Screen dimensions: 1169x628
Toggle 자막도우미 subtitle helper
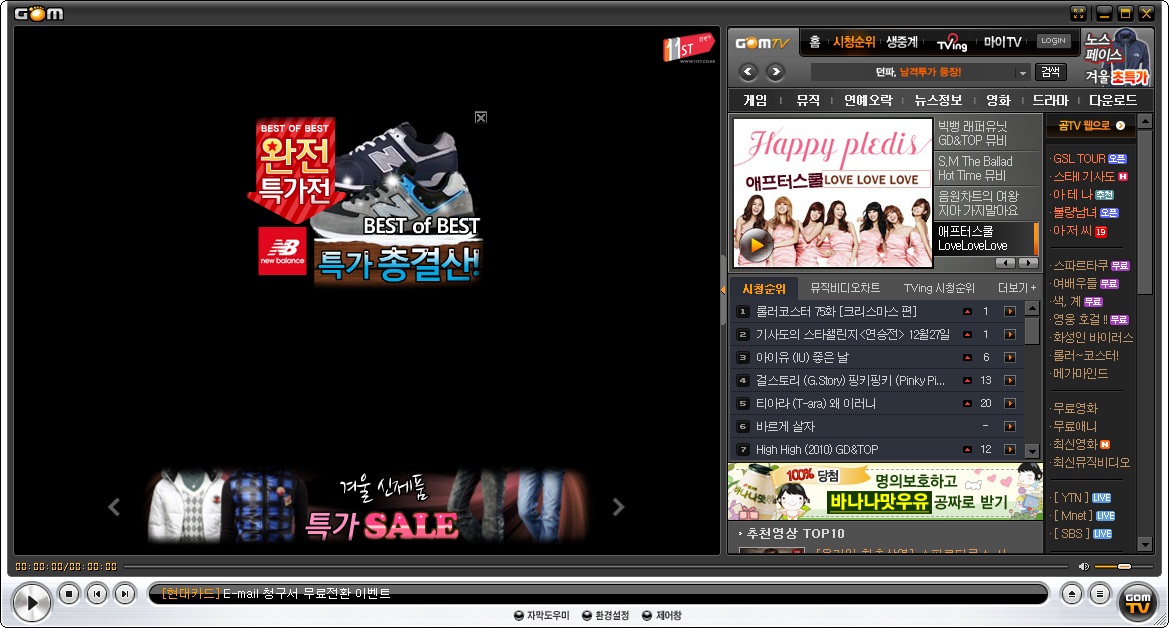point(541,615)
